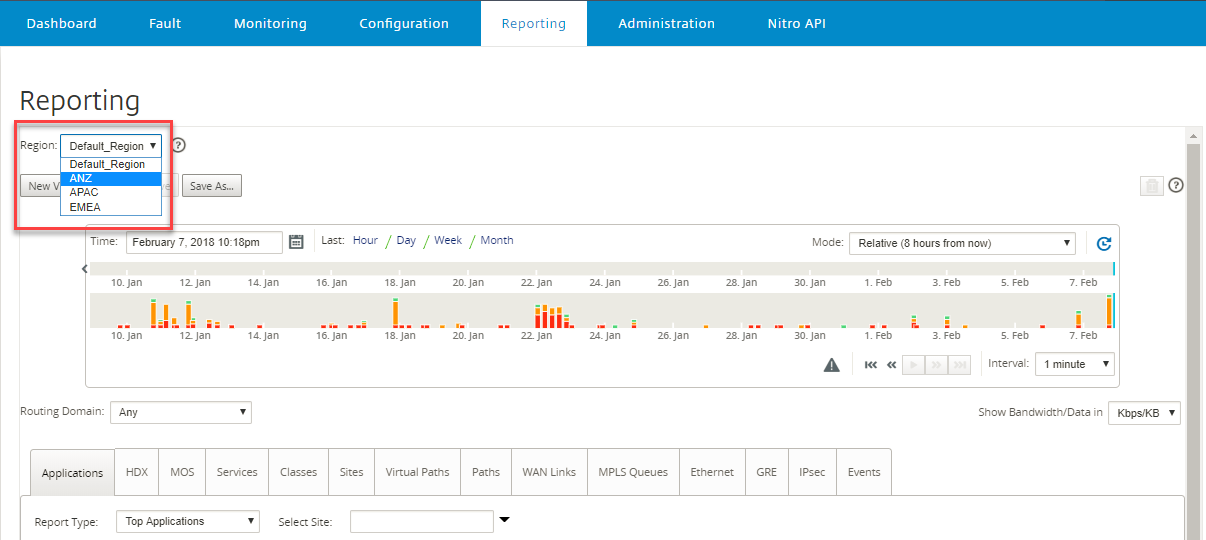Refresh the timeline with the blue reload icon

1104,243
